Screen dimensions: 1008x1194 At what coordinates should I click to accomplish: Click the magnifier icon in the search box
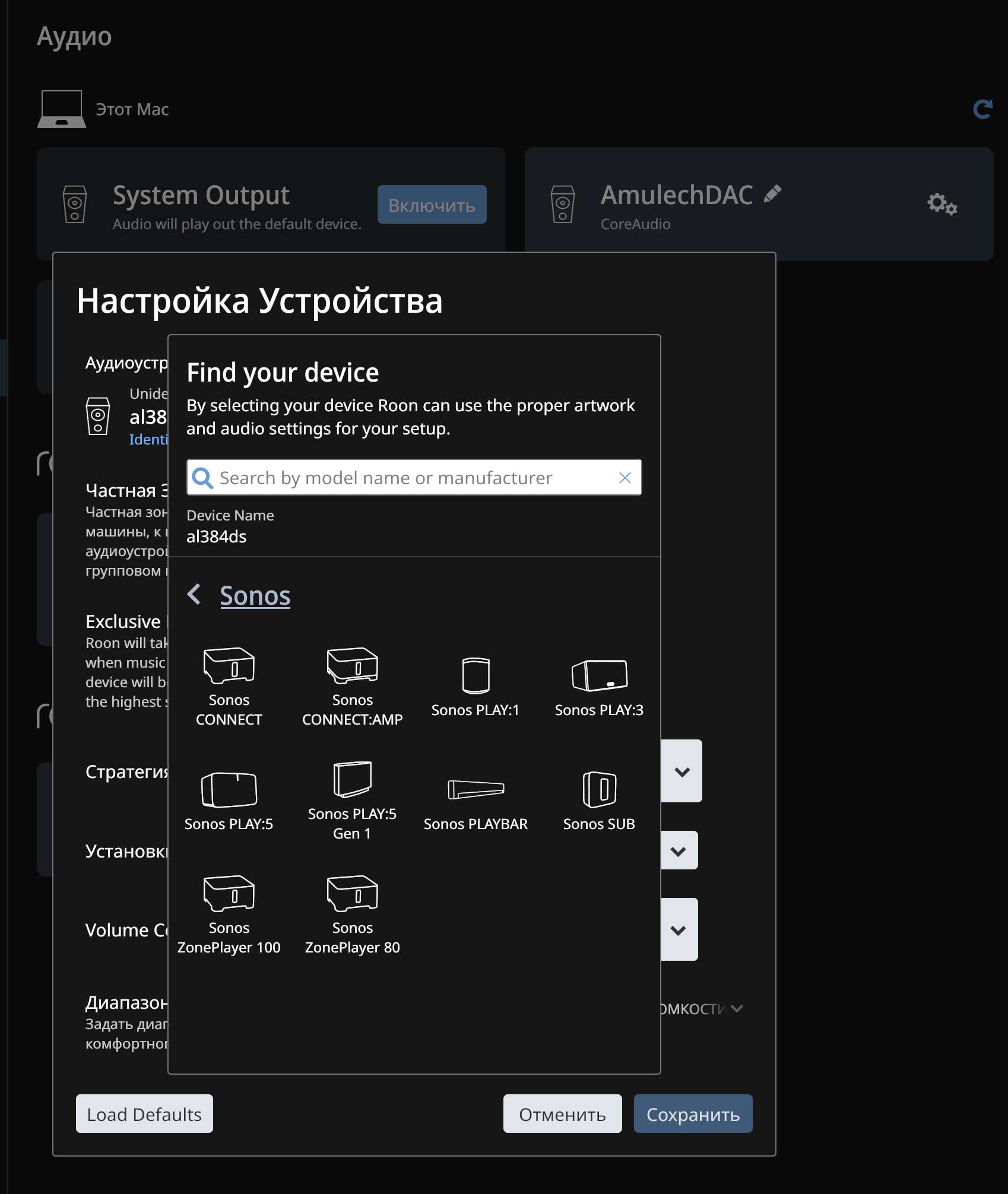tap(202, 478)
